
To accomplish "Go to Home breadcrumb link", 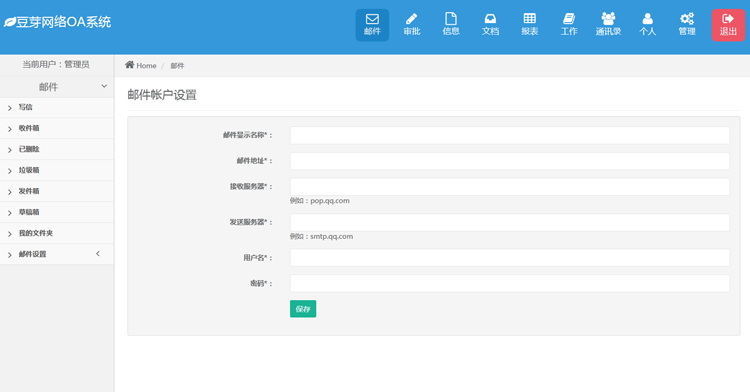I will tap(141, 65).
